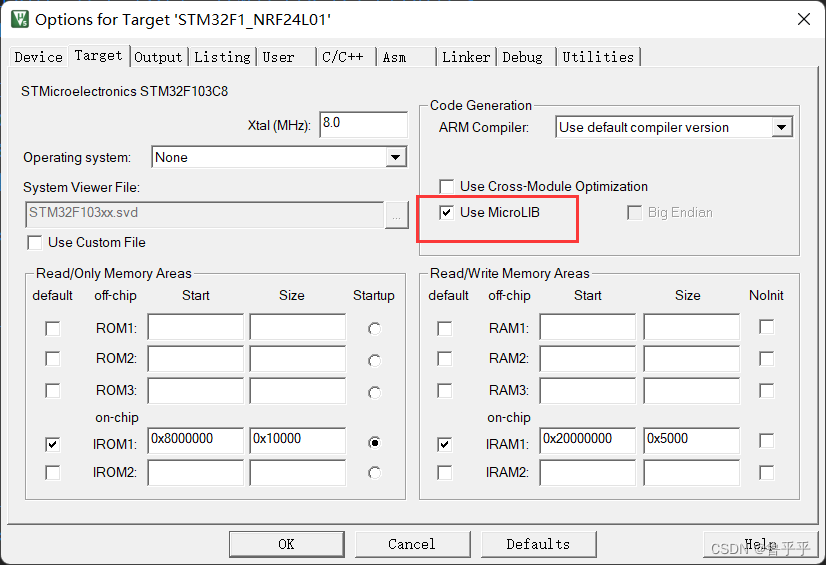This screenshot has height=565, width=826.
Task: Open the User tab
Action: 284,57
